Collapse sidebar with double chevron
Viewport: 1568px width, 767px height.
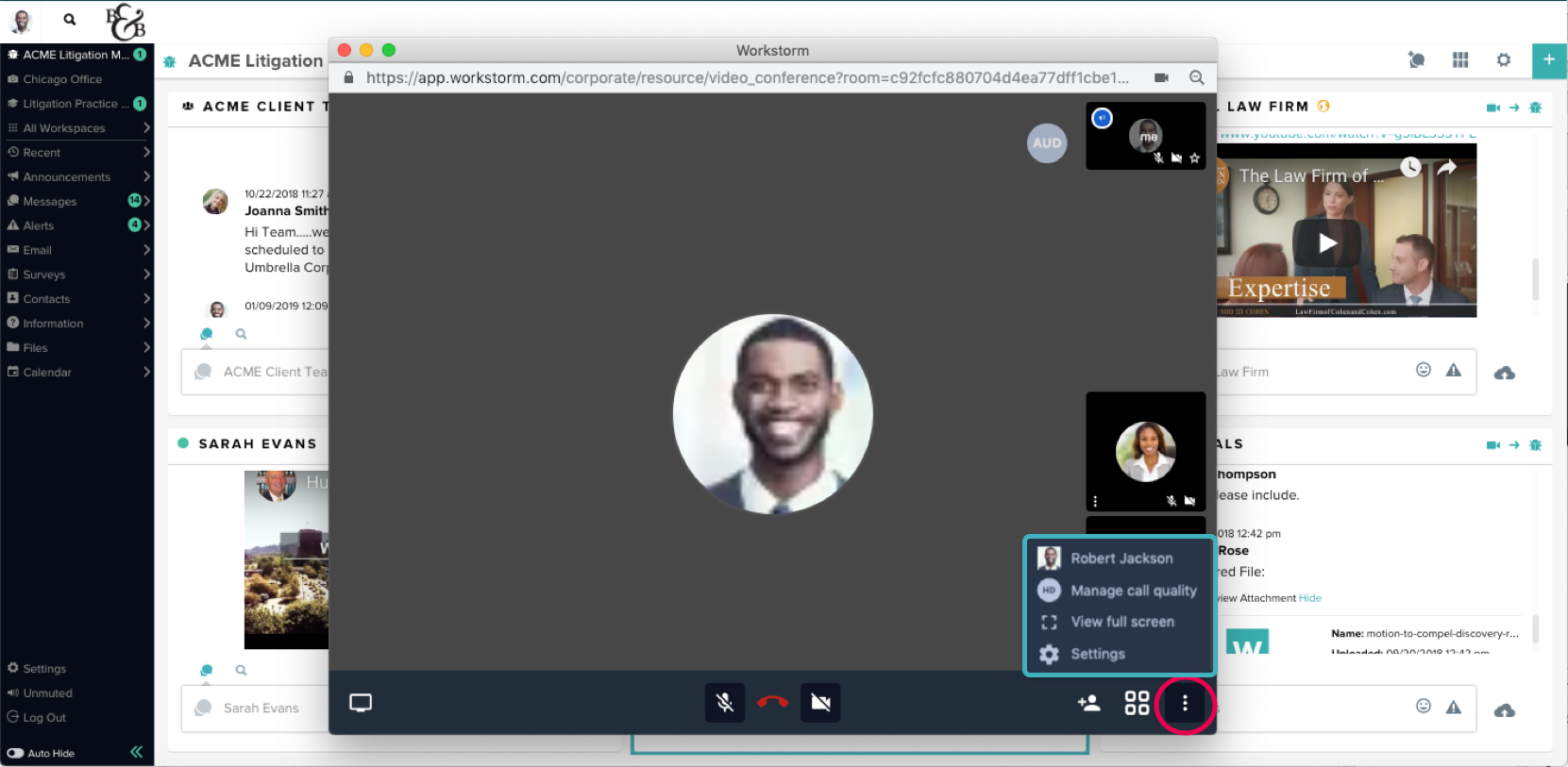pos(137,752)
